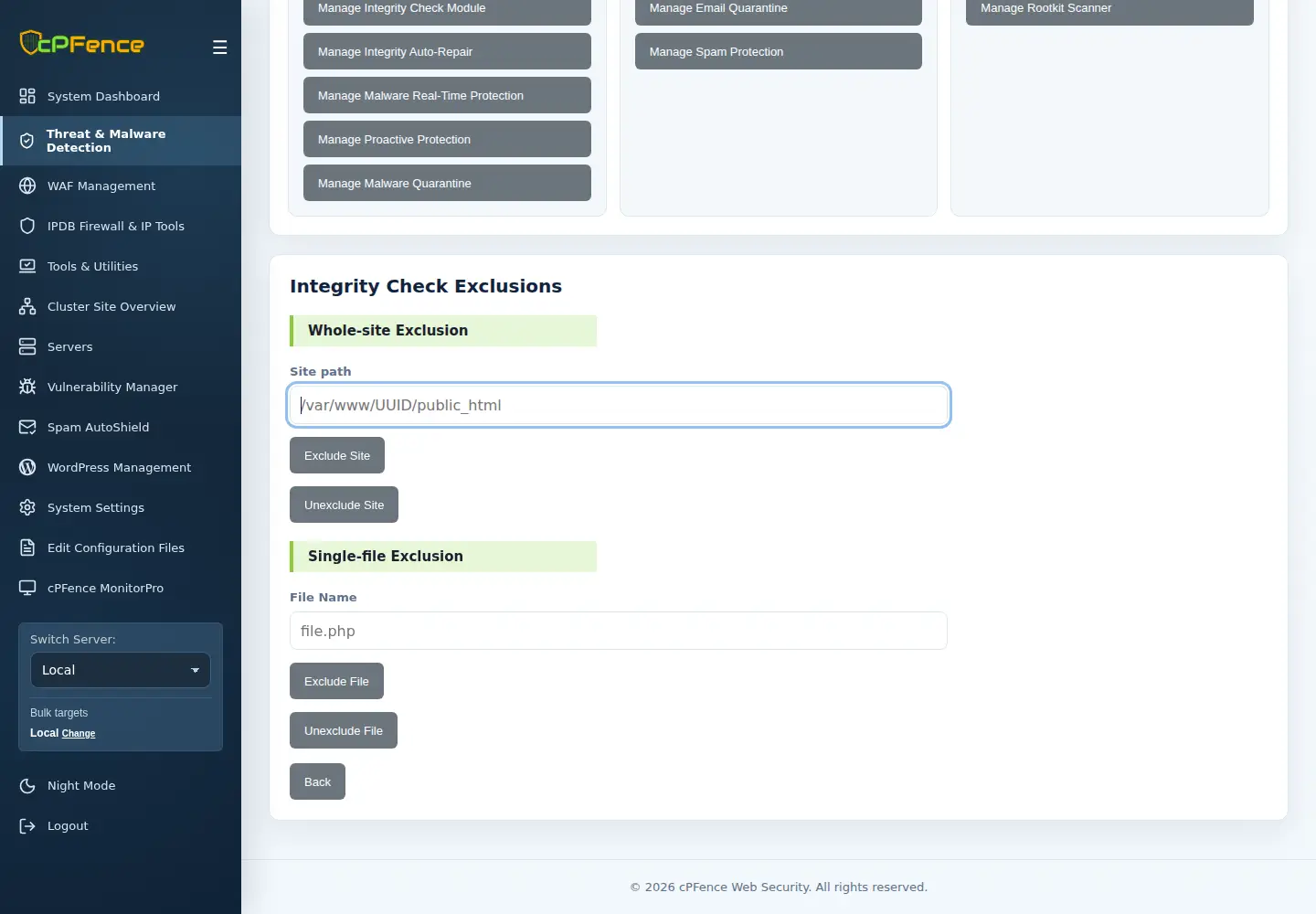Click the Servers stack icon
Viewport: 1316px width, 914px height.
pos(27,346)
